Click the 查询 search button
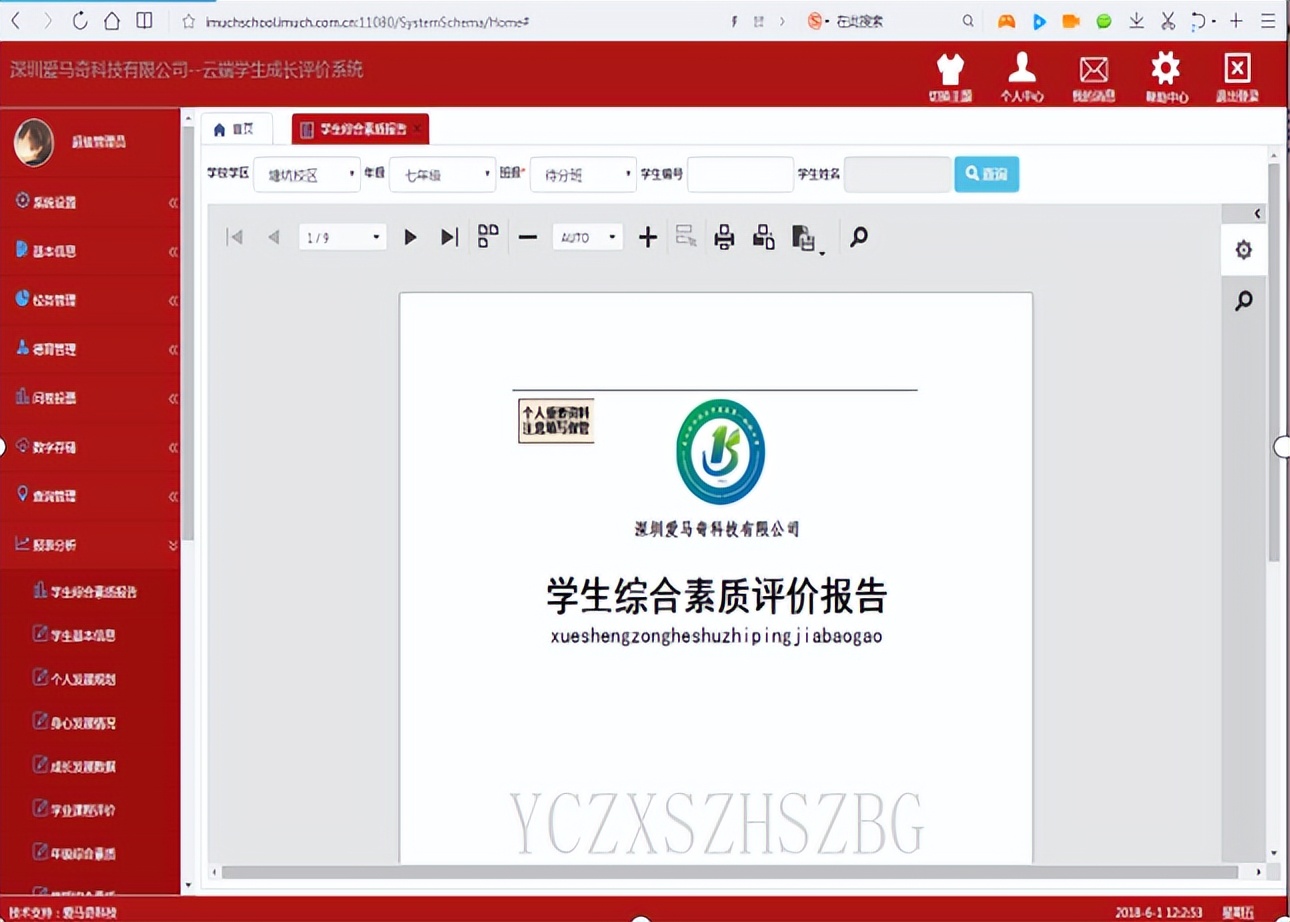Viewport: 1290px width, 922px height. (x=986, y=173)
